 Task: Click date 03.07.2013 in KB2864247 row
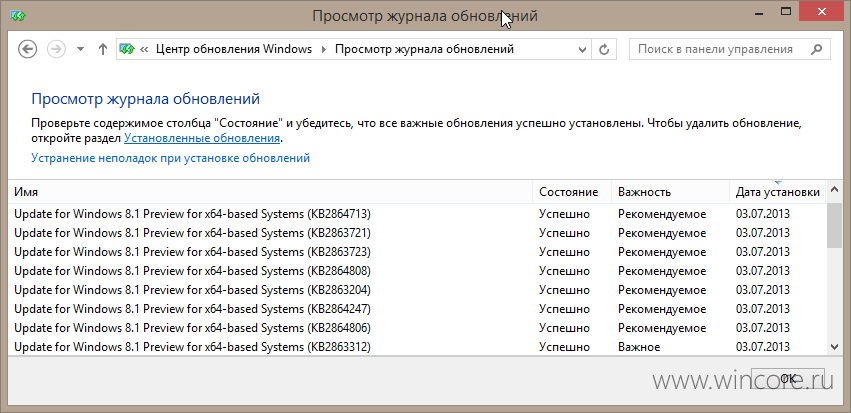coord(763,309)
